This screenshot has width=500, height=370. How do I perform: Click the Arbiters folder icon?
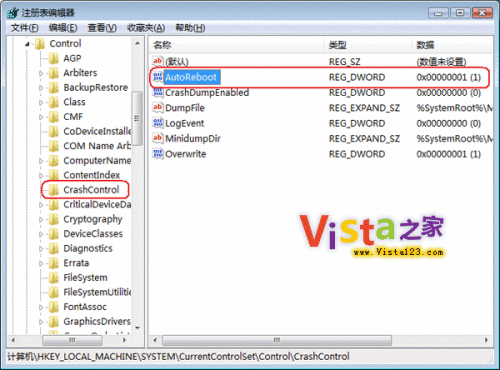pos(54,73)
